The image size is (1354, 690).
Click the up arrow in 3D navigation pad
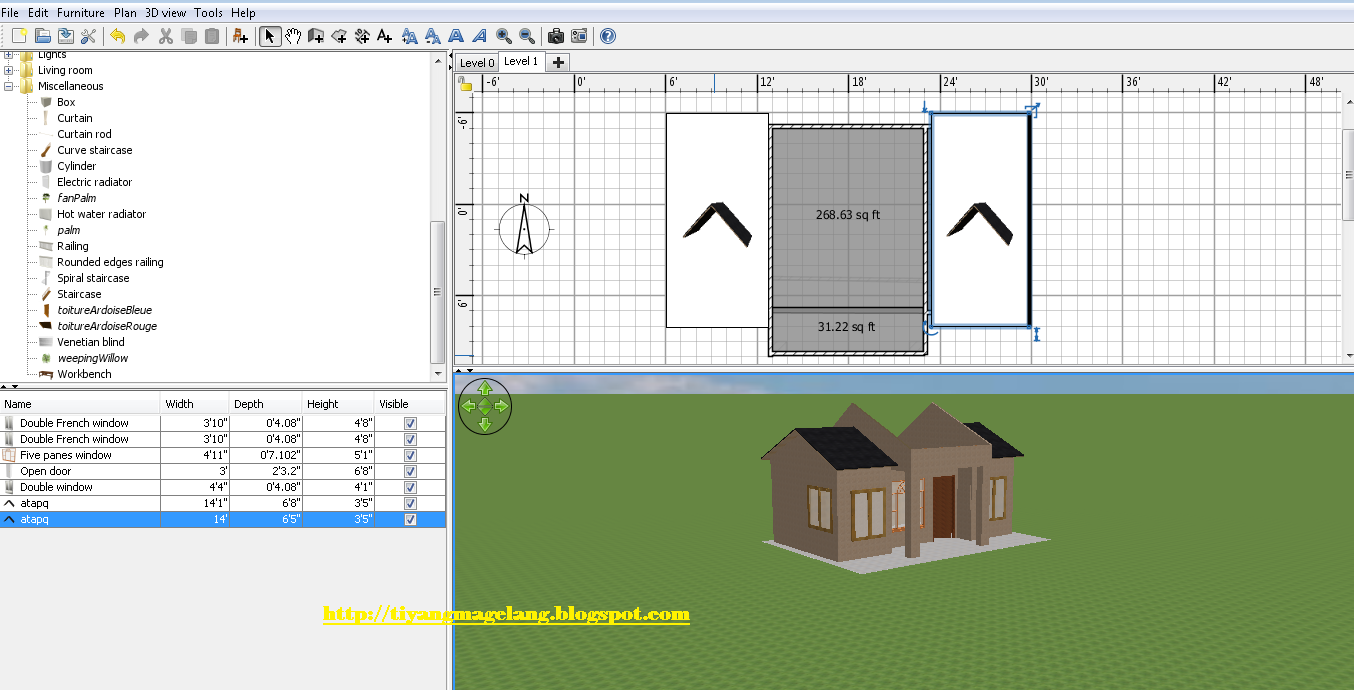pos(485,388)
